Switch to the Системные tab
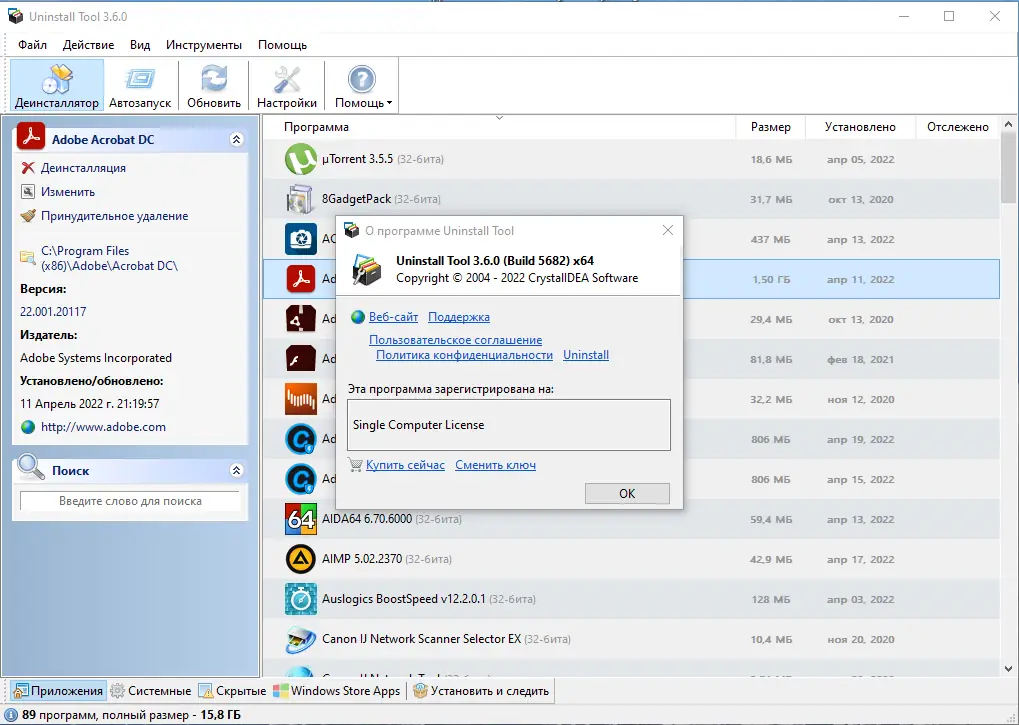1019x725 pixels. (x=151, y=691)
